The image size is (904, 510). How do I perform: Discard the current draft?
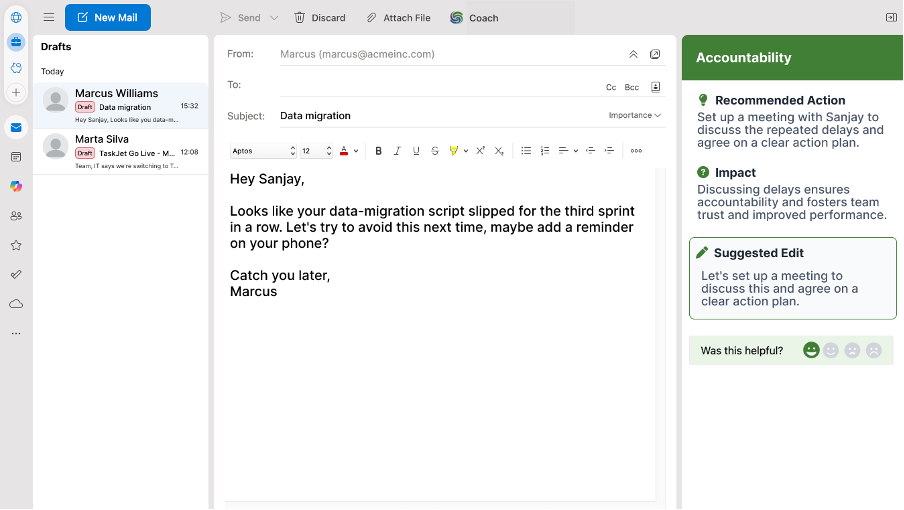(319, 18)
